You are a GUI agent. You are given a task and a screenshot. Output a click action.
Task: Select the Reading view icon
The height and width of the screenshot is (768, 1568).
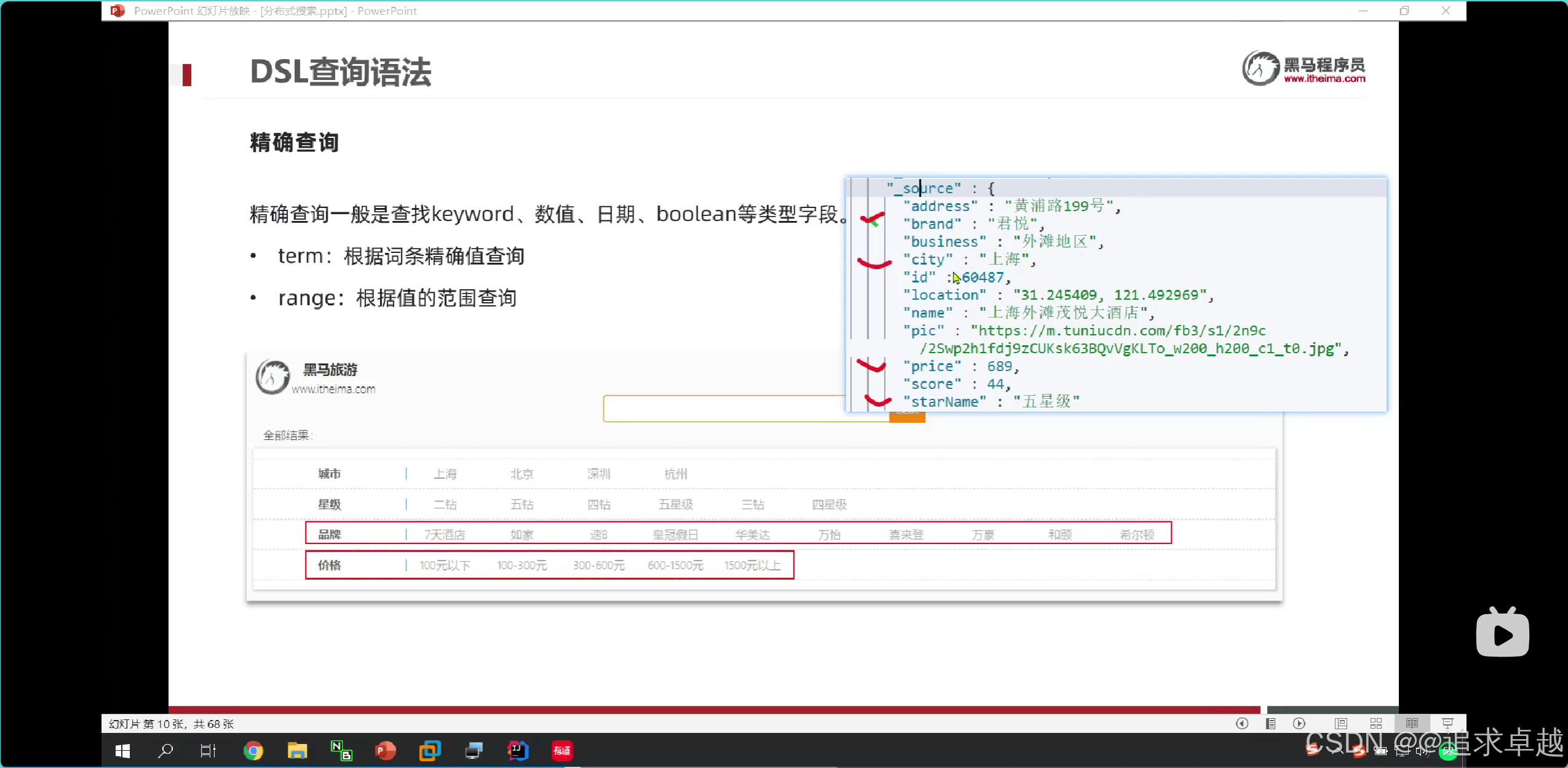click(1412, 724)
